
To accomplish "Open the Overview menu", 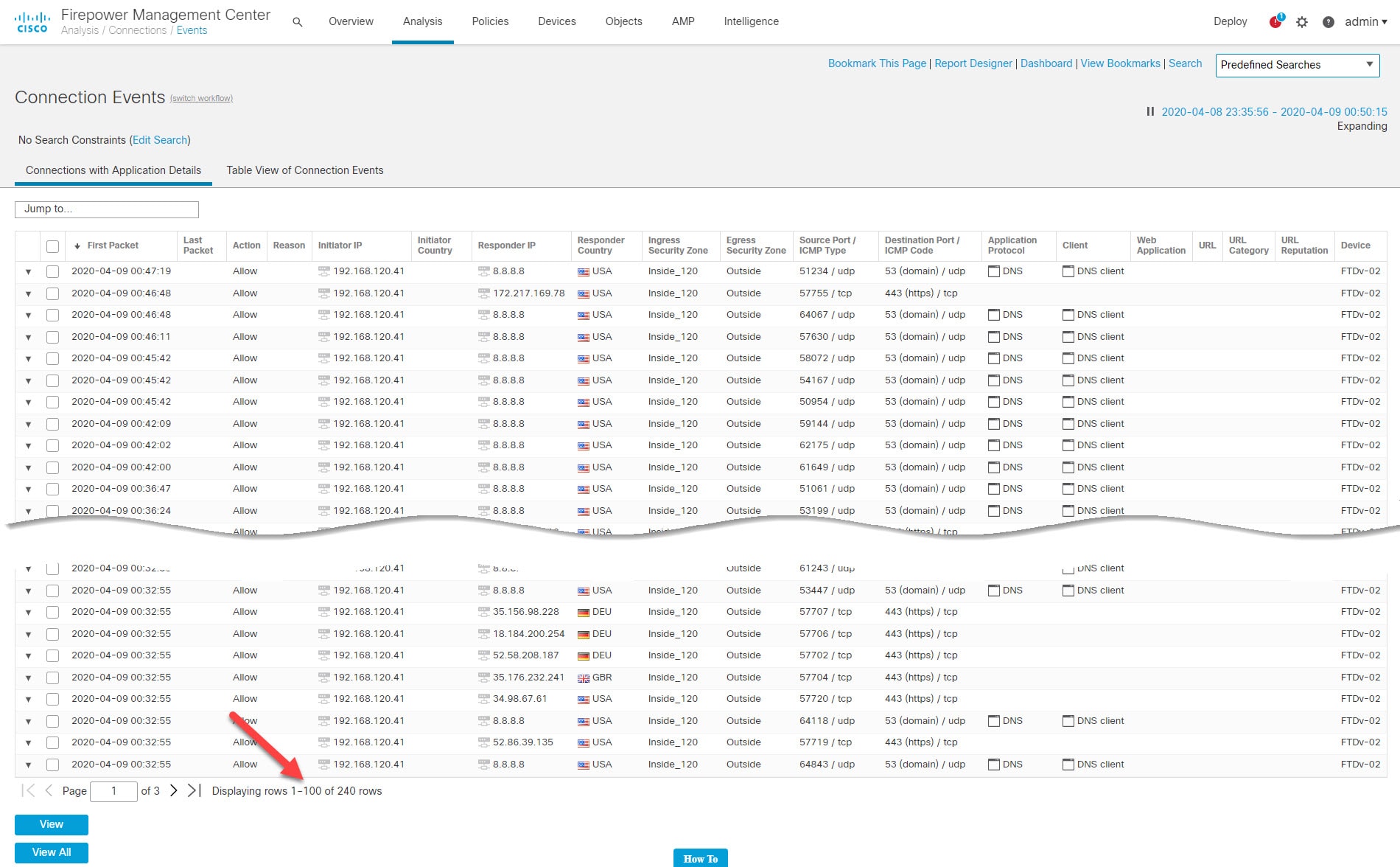I will click(351, 21).
